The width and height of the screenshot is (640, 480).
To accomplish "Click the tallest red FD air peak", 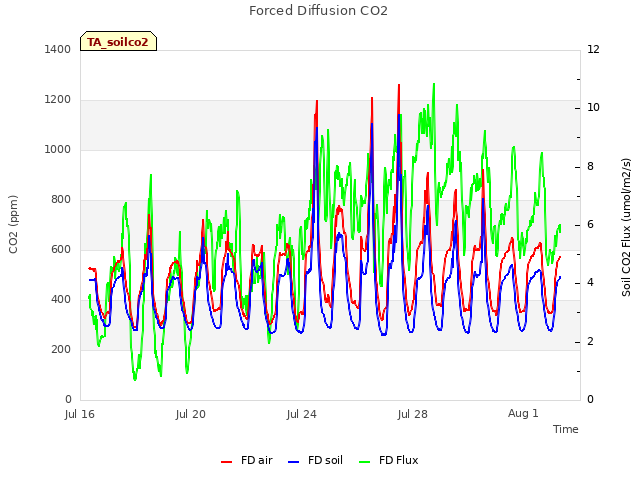I will pos(399,85).
